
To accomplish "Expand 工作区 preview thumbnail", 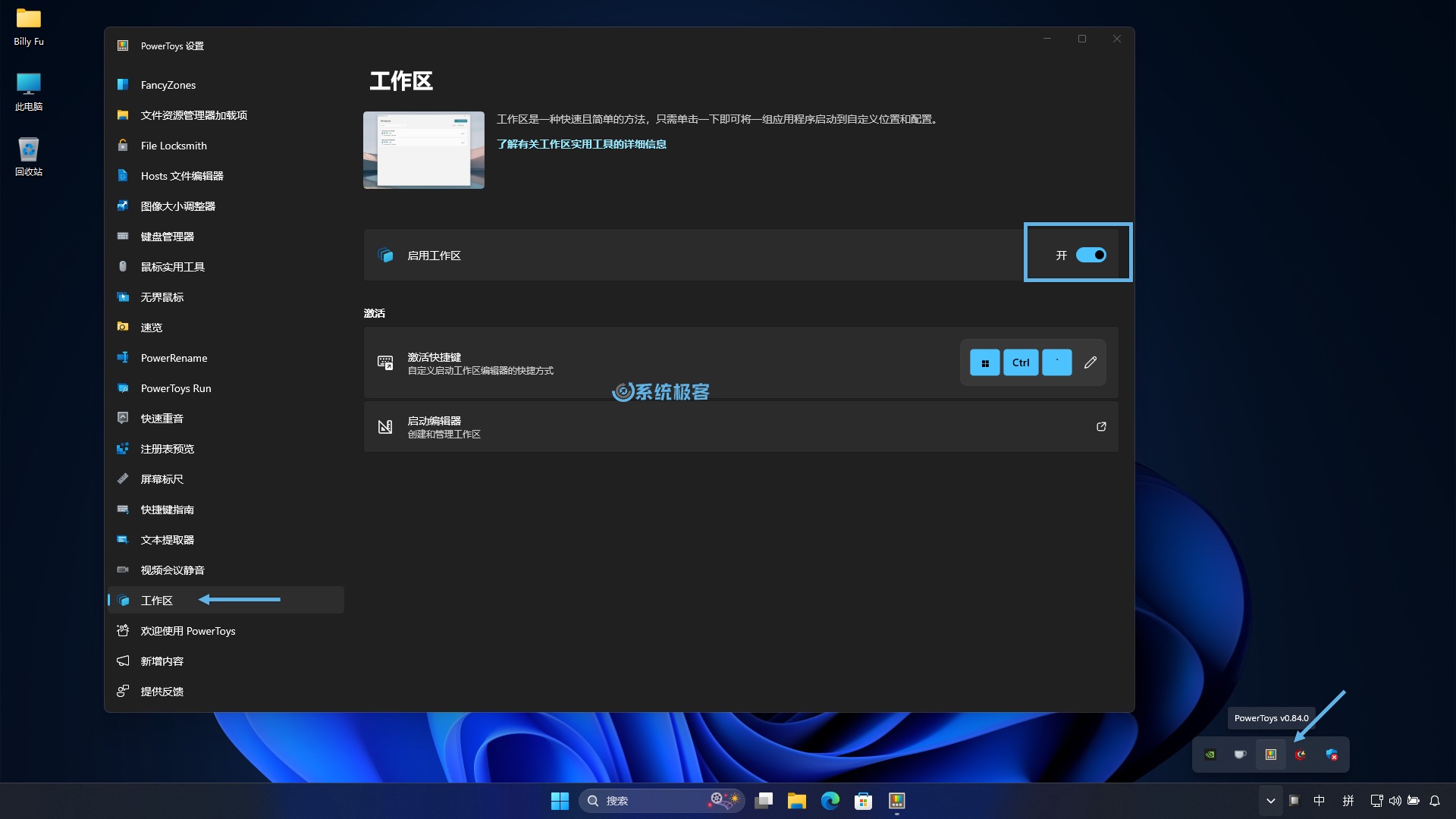I will 424,150.
